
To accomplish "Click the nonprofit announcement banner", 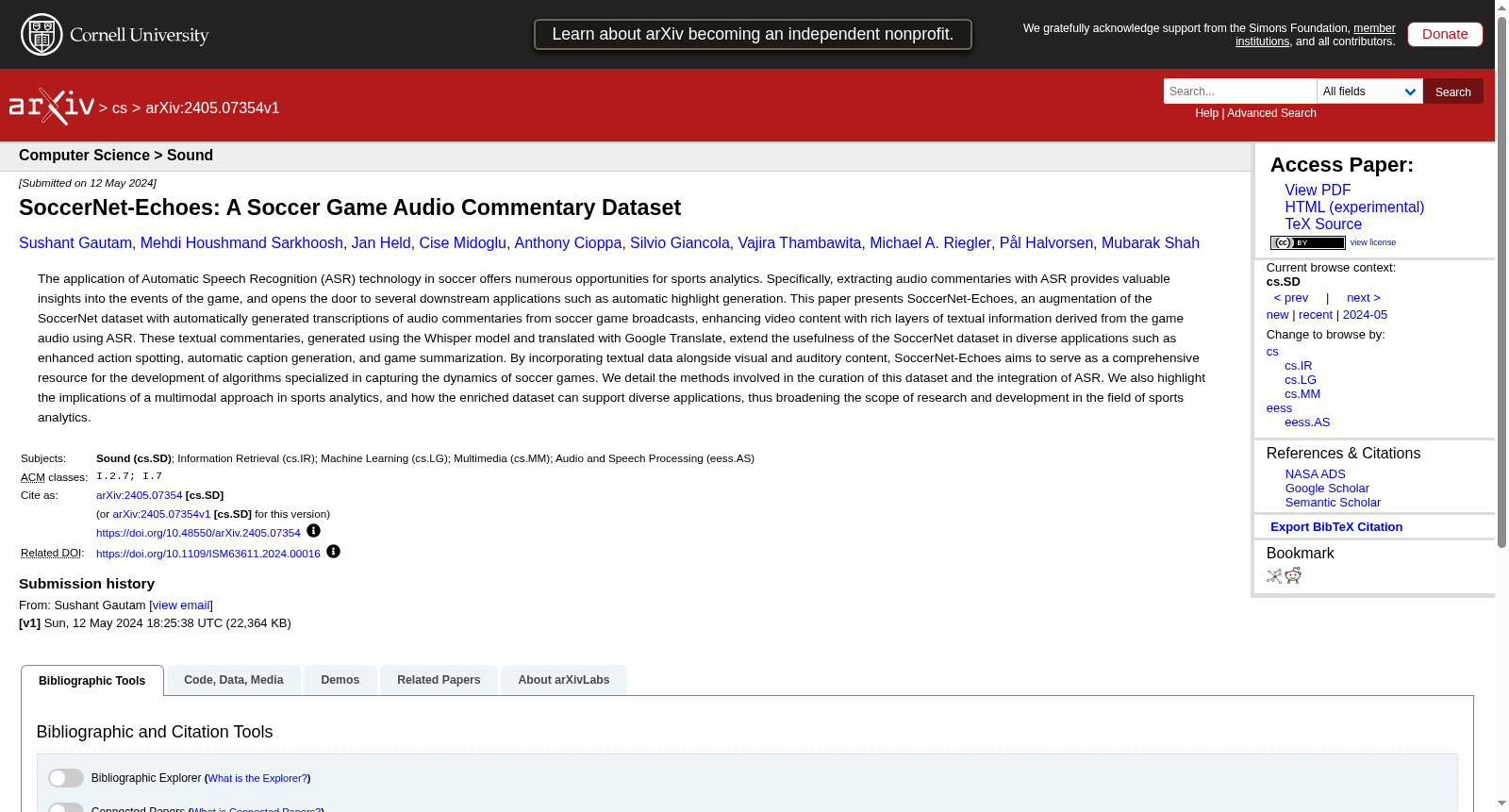I will [x=753, y=34].
